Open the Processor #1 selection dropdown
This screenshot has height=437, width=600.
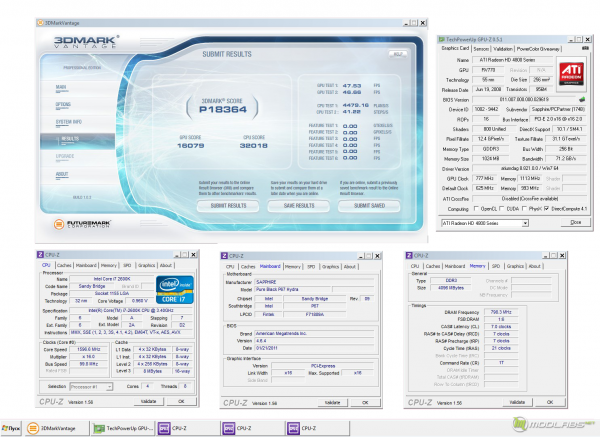(109, 387)
